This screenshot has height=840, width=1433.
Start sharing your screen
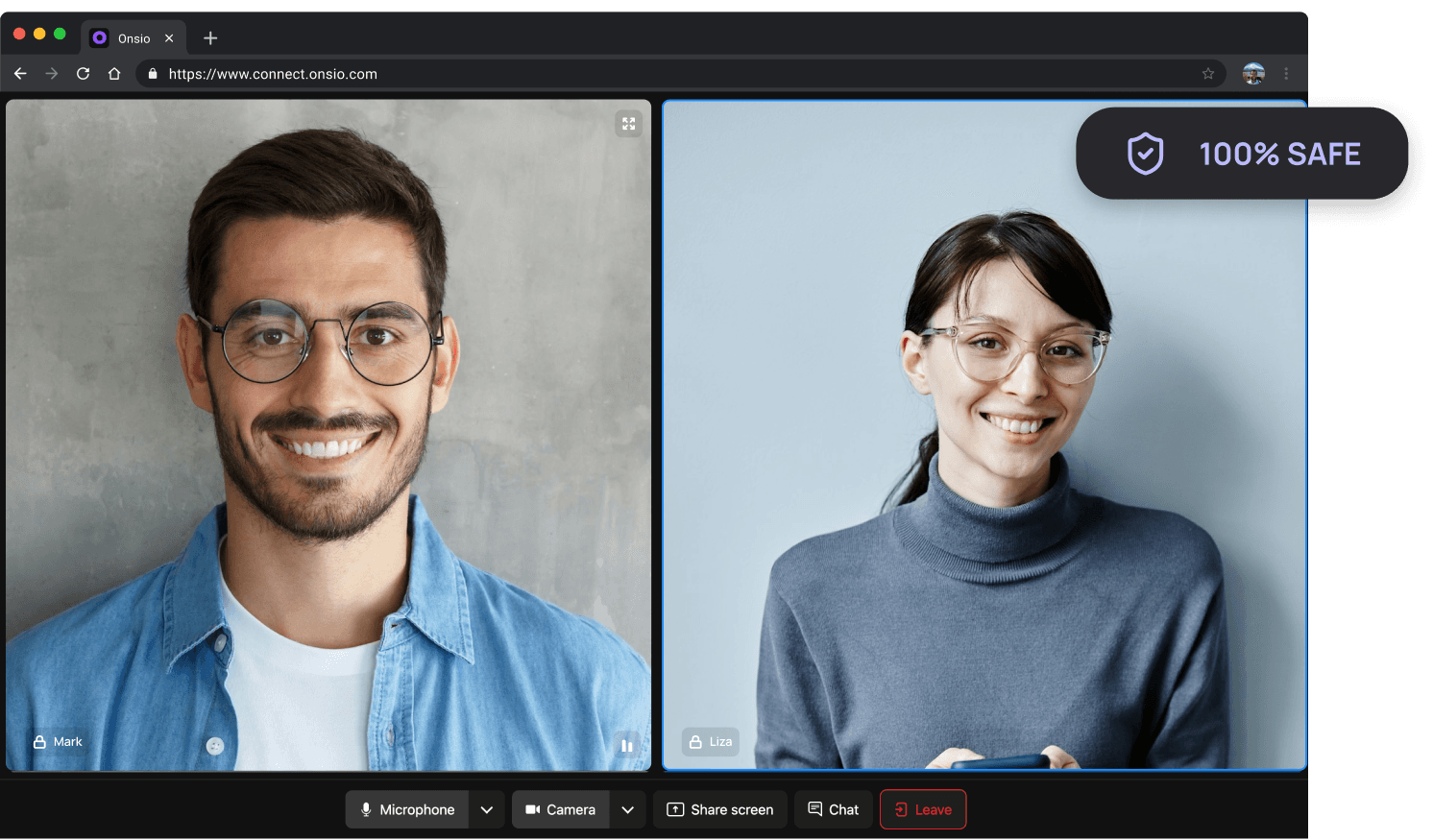tap(720, 809)
